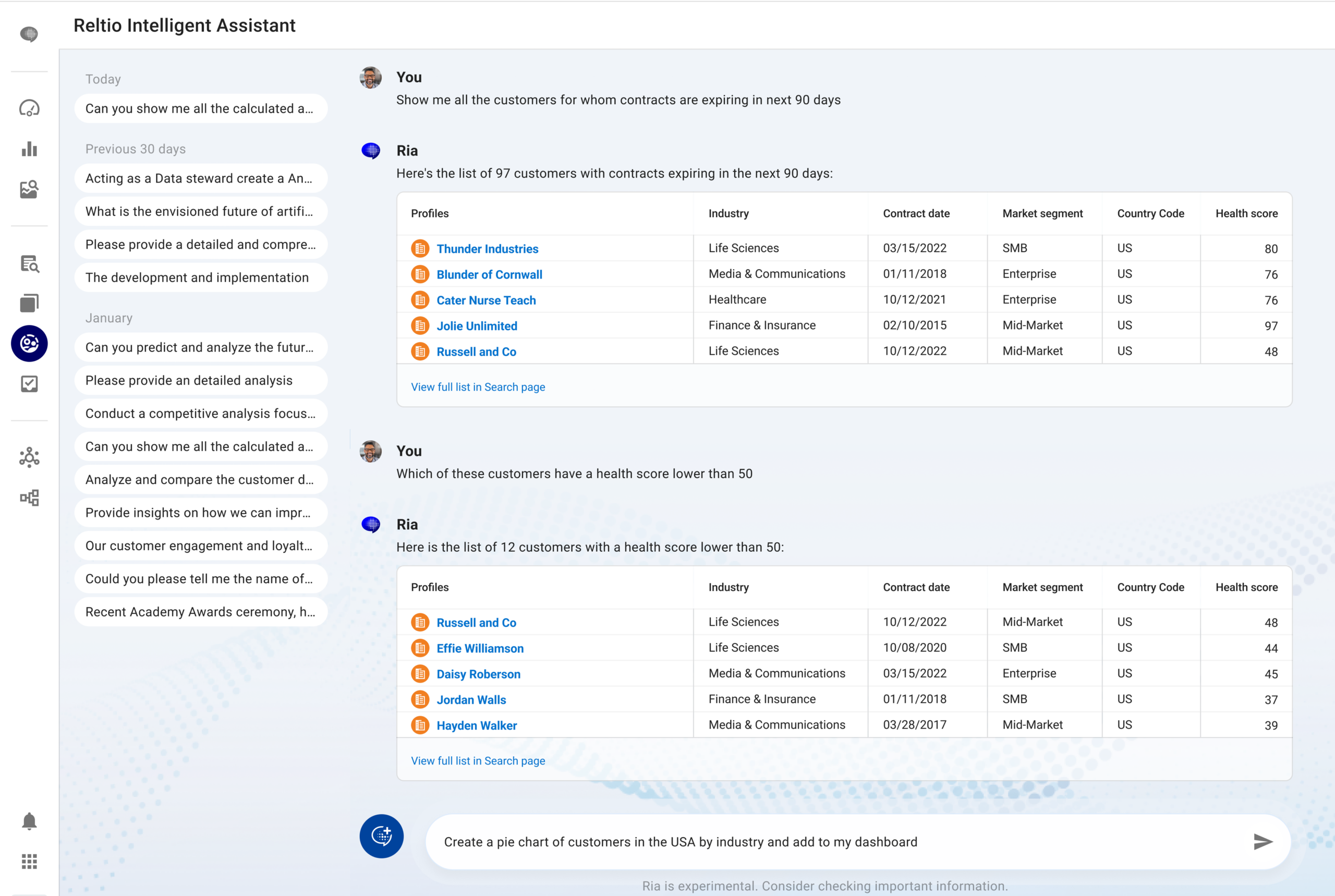Open Acting as a Data steward conversation

[x=200, y=178]
